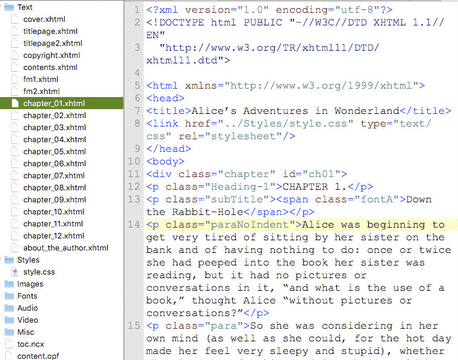Open about_the_author.xhtml file
Screen dimensions: 458x360
click(x=66, y=248)
